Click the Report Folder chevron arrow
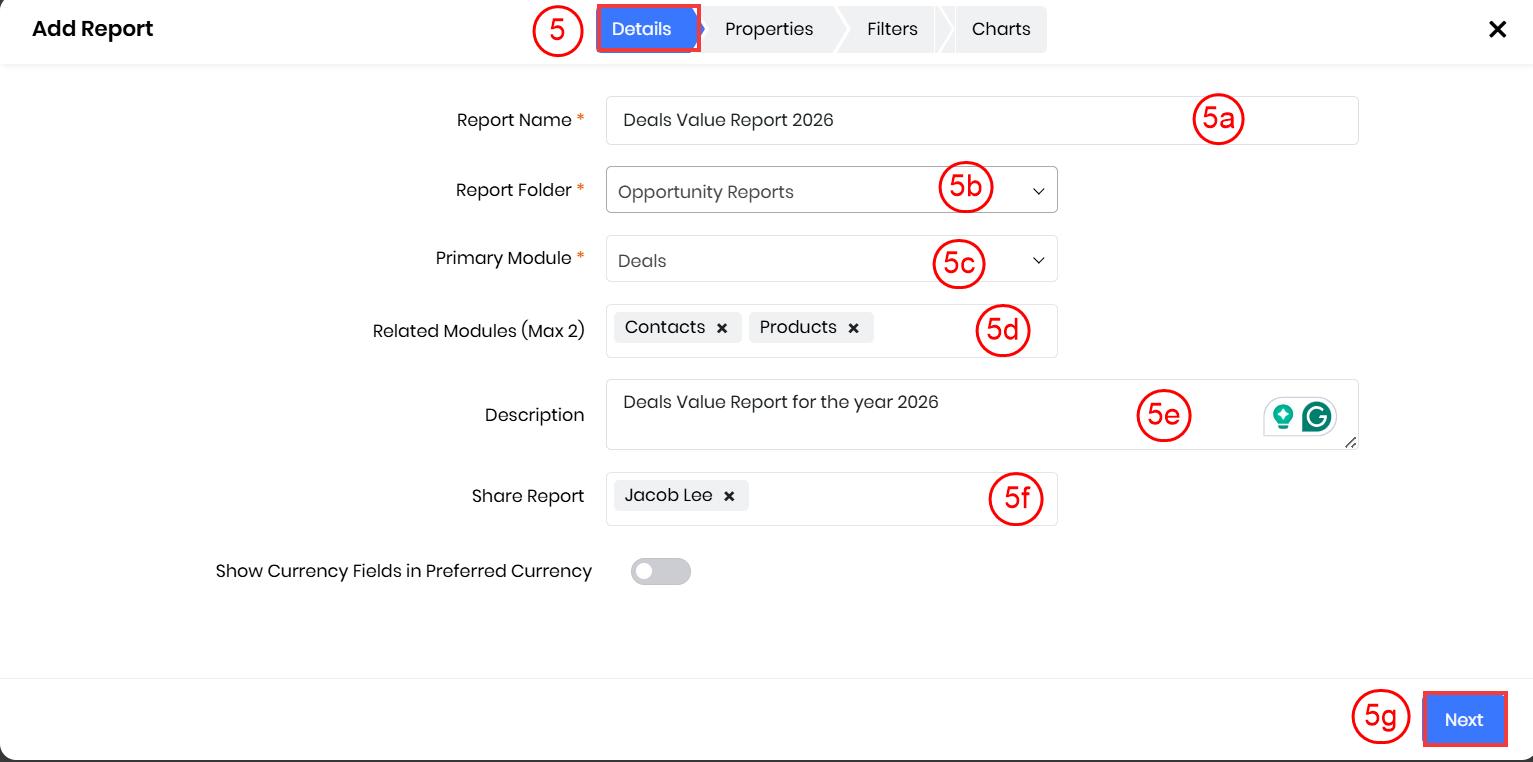 (1038, 191)
